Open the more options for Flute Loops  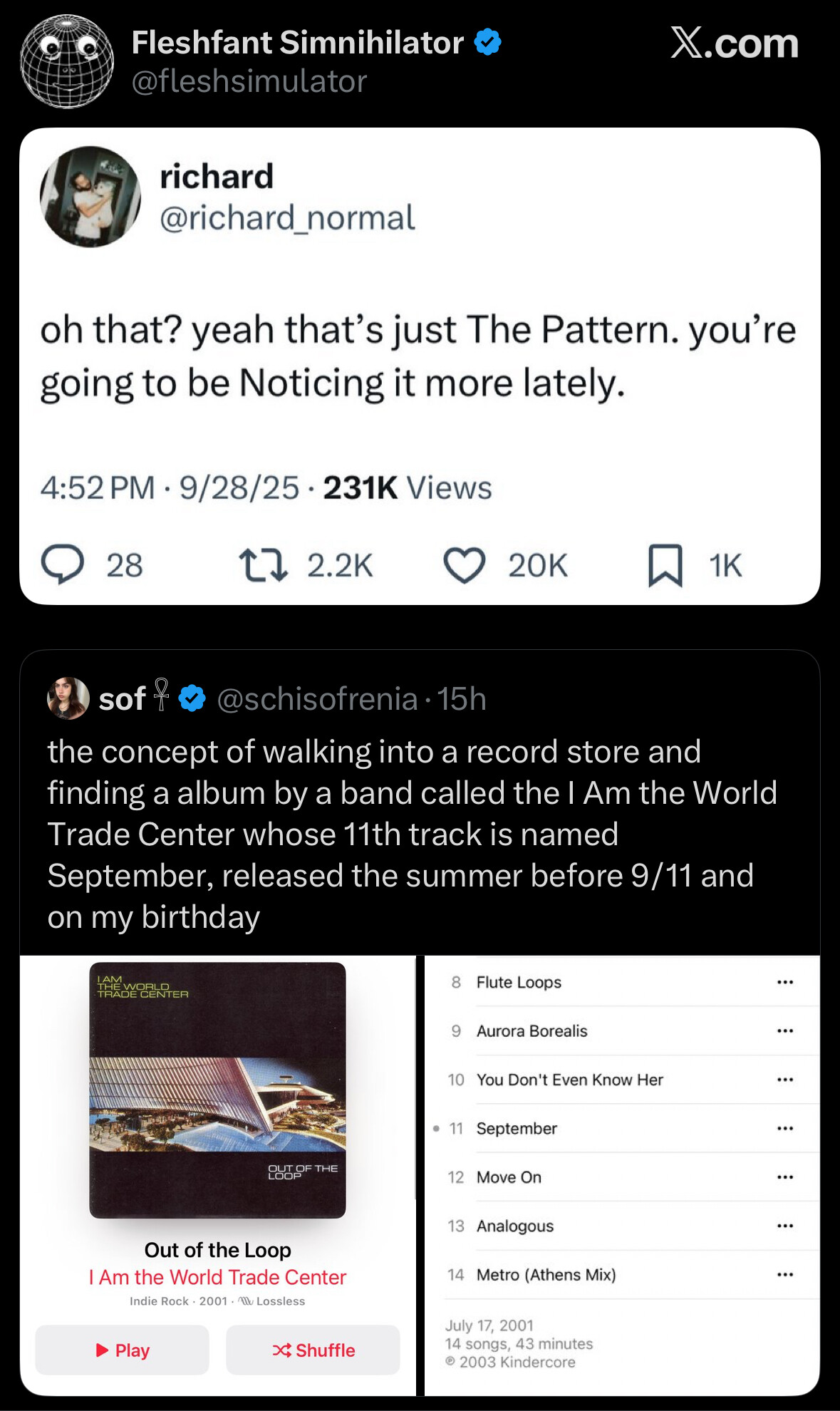pyautogui.click(x=785, y=982)
